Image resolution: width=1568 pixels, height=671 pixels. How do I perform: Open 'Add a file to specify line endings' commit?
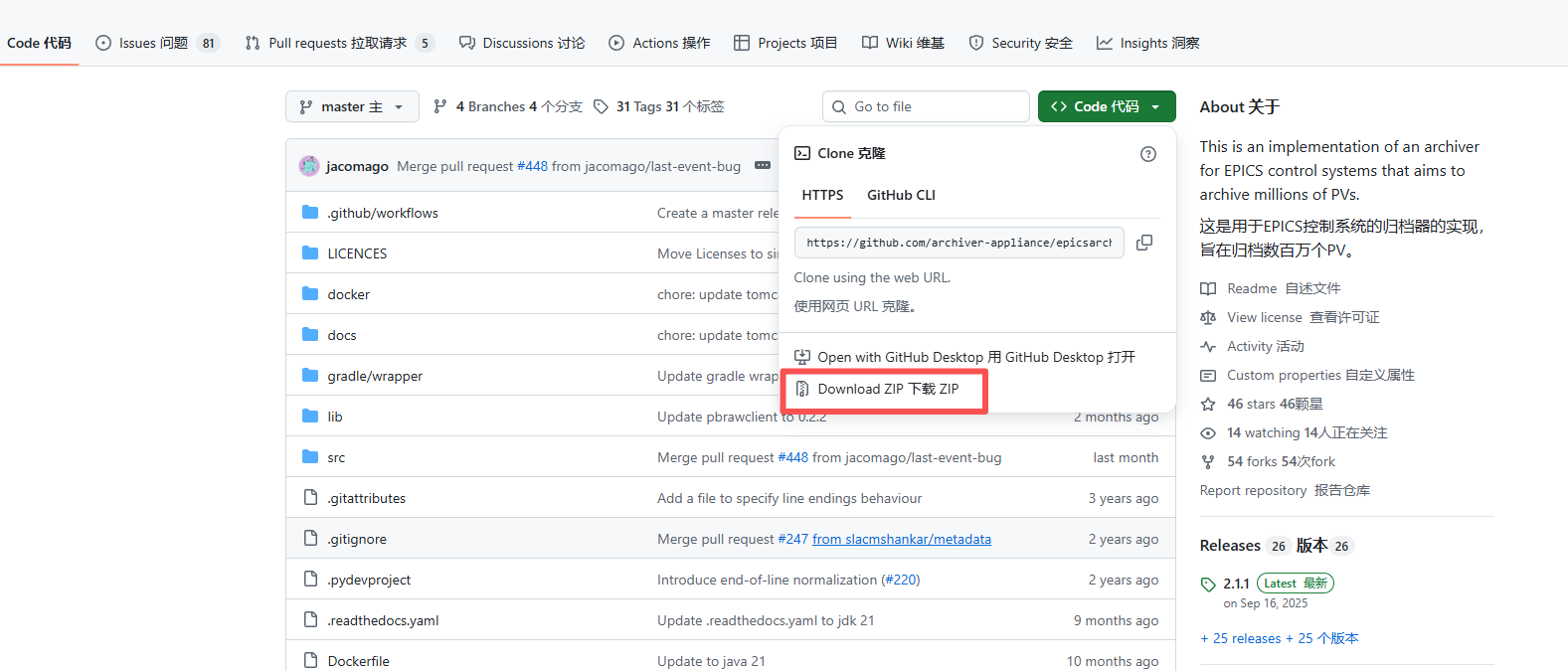tap(789, 498)
